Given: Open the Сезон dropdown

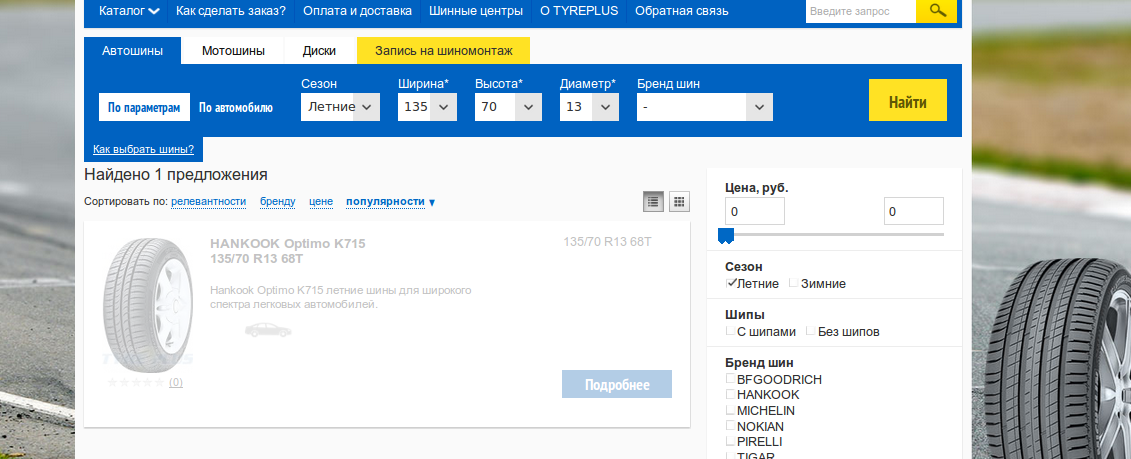Looking at the screenshot, I should click(340, 107).
